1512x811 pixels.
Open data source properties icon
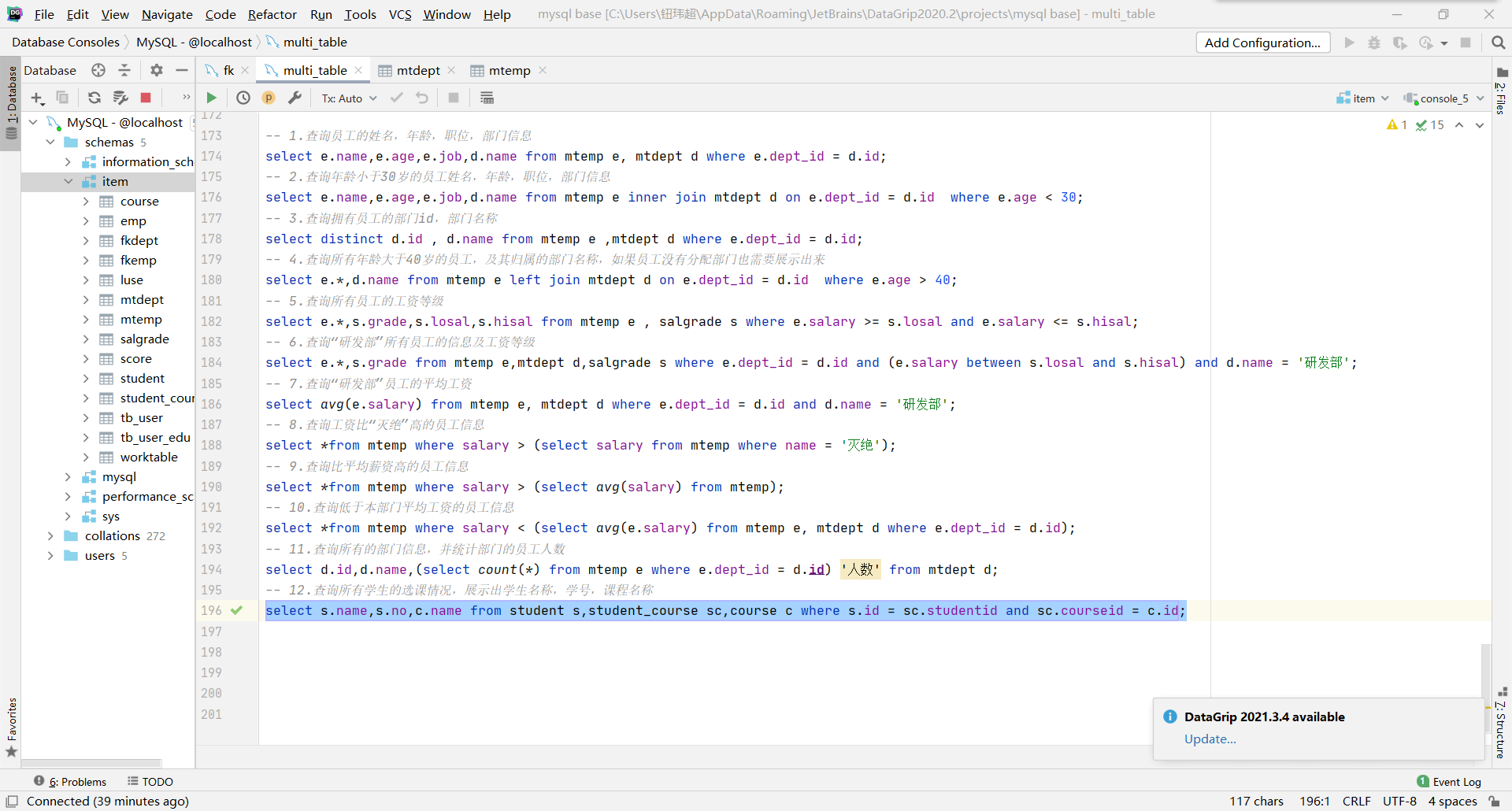[x=120, y=98]
